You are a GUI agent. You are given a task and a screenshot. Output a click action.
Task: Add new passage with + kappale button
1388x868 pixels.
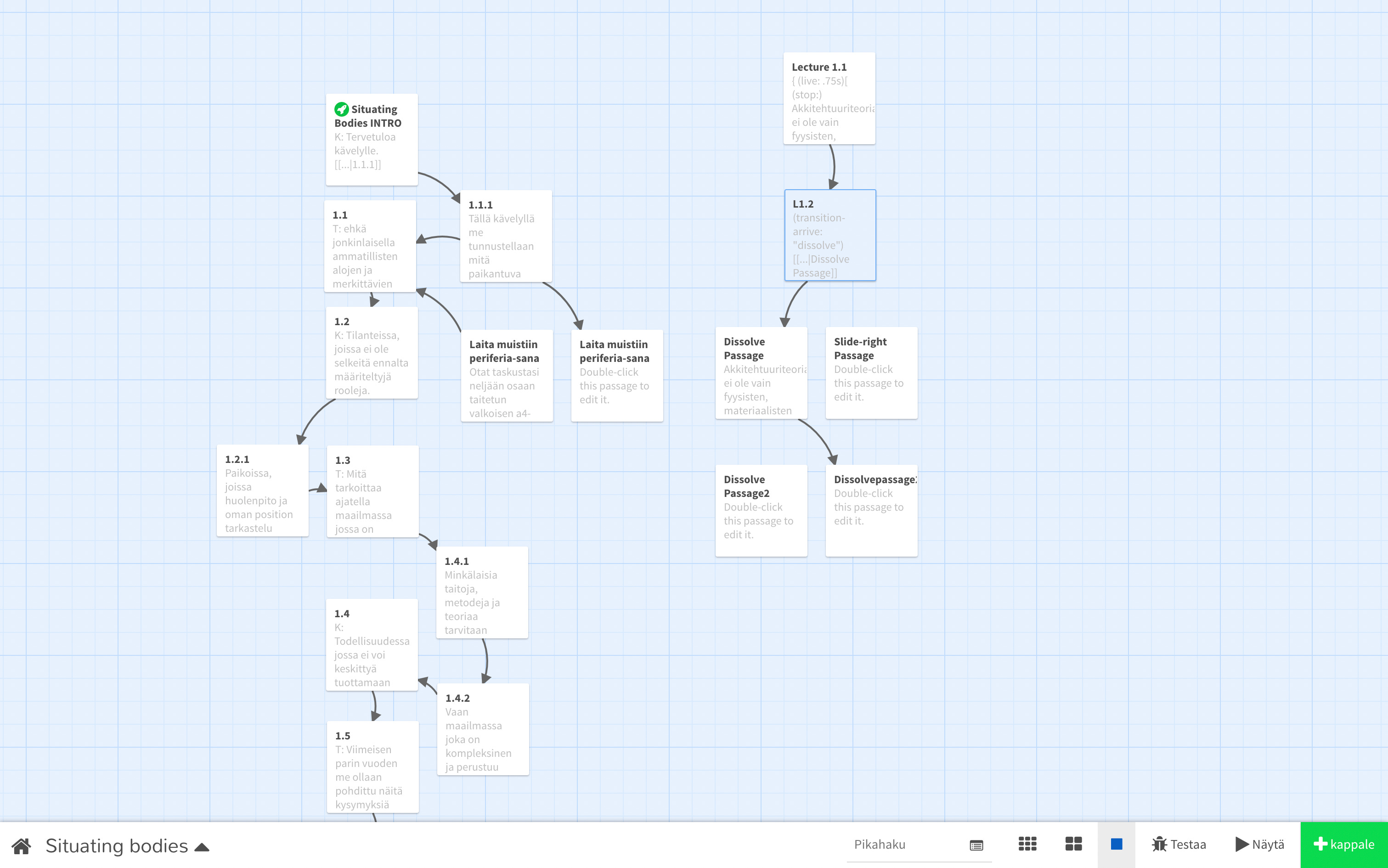[1344, 845]
